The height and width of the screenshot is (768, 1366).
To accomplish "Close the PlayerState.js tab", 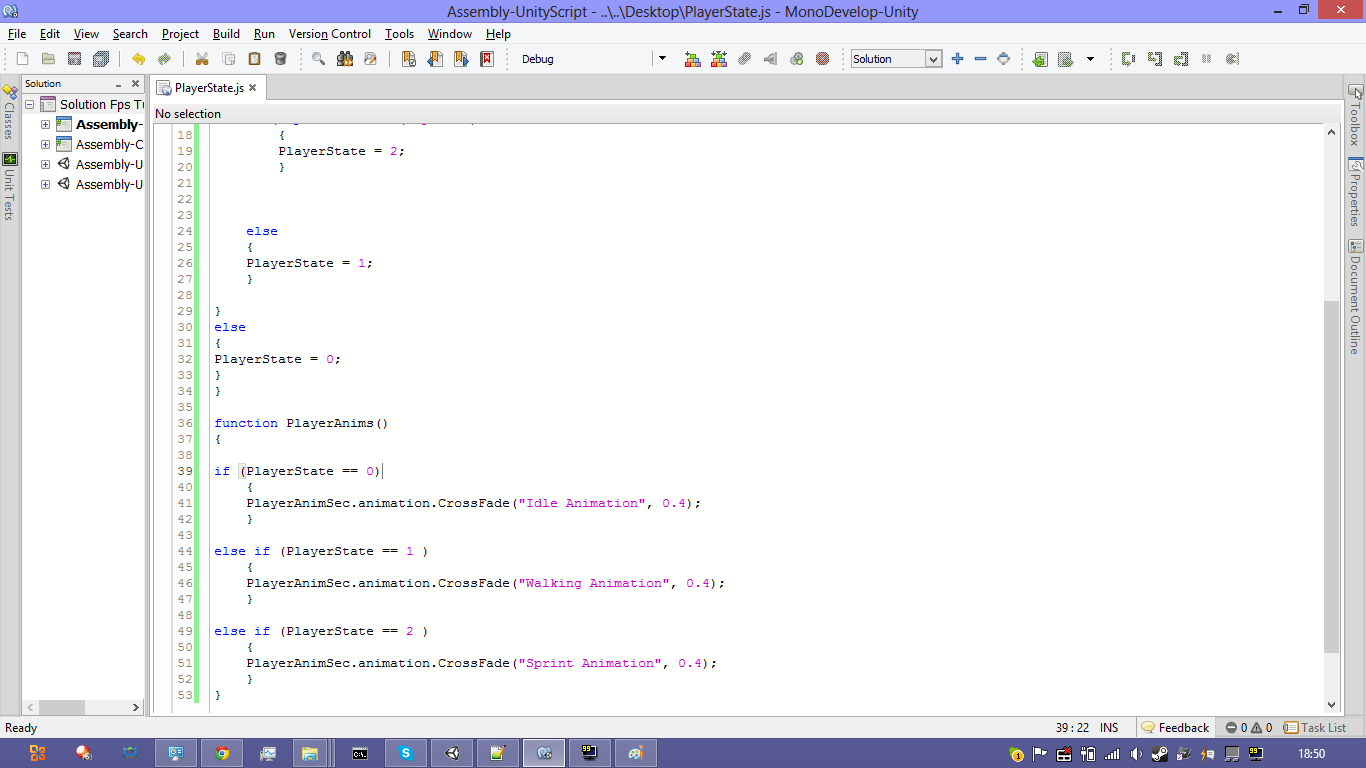I will (x=253, y=88).
